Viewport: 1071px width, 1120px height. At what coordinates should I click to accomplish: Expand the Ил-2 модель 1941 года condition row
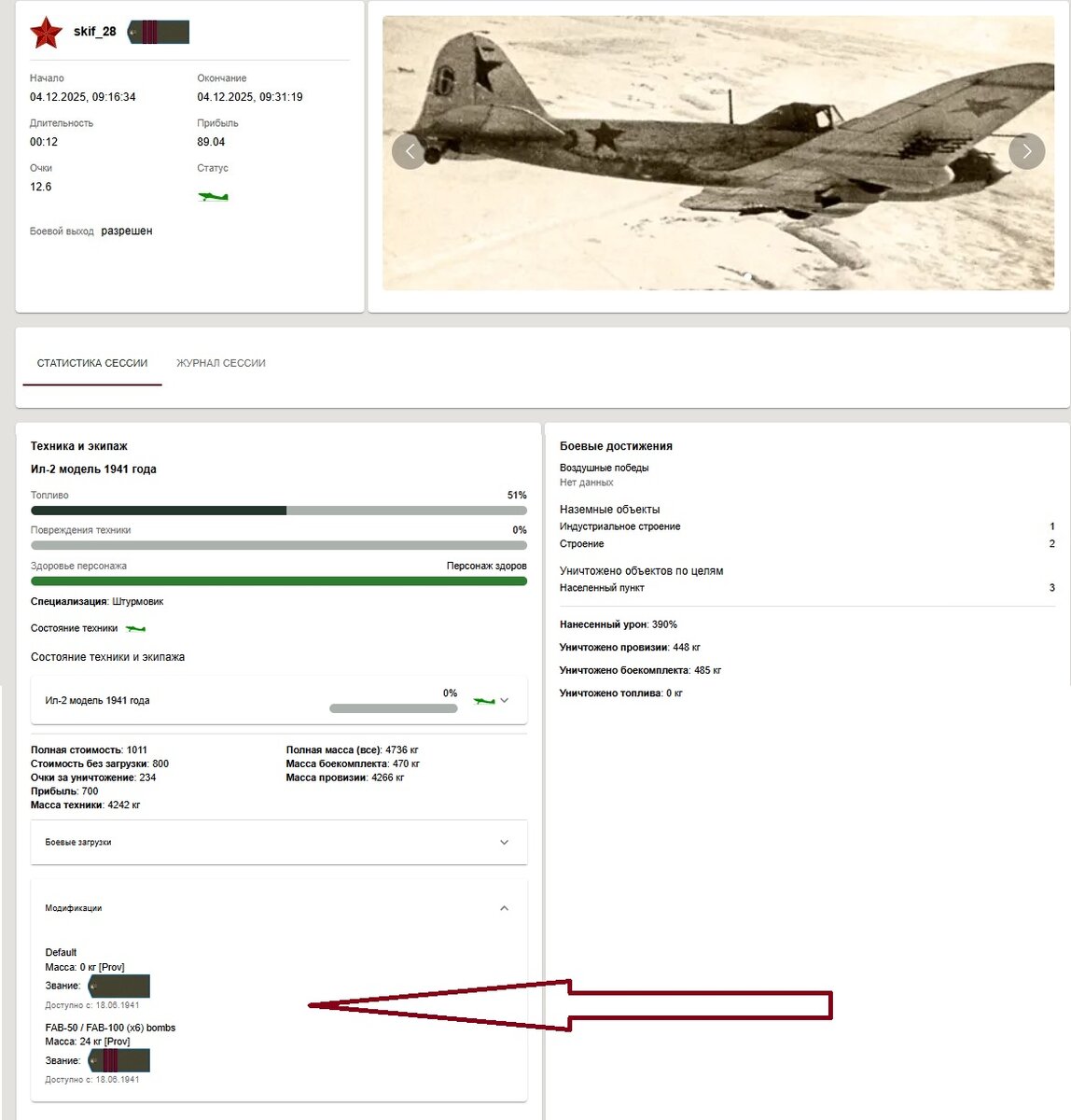point(505,701)
